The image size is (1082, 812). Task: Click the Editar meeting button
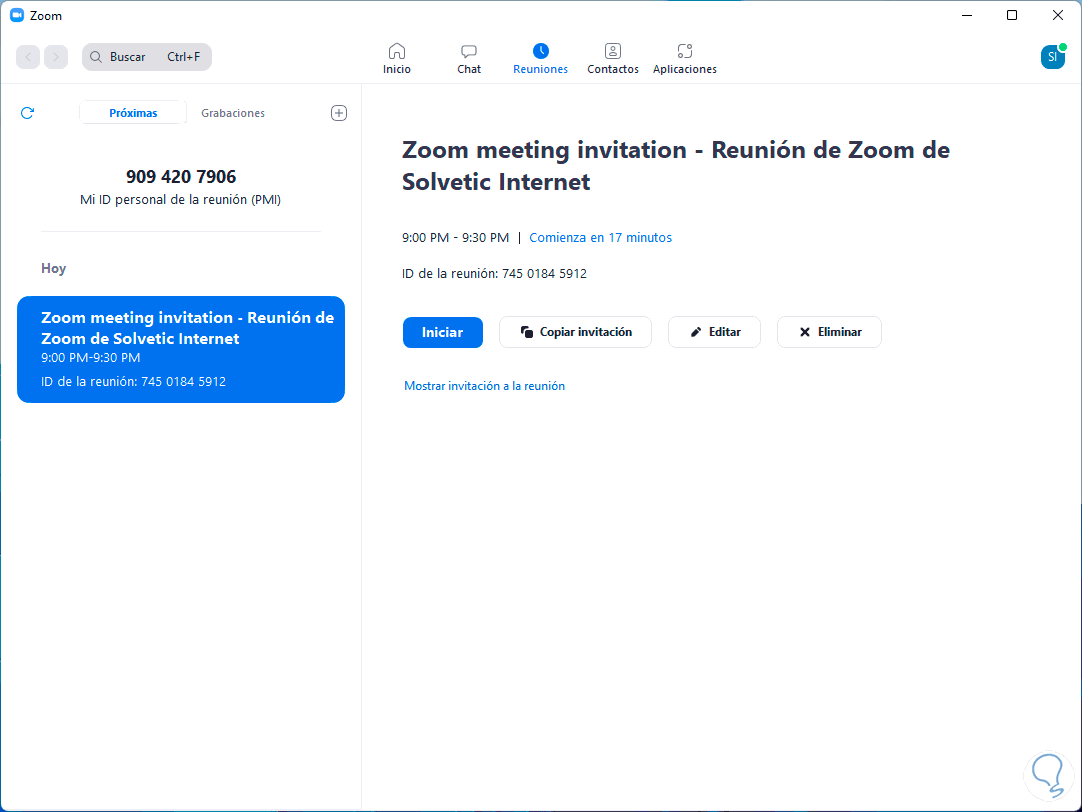(714, 332)
